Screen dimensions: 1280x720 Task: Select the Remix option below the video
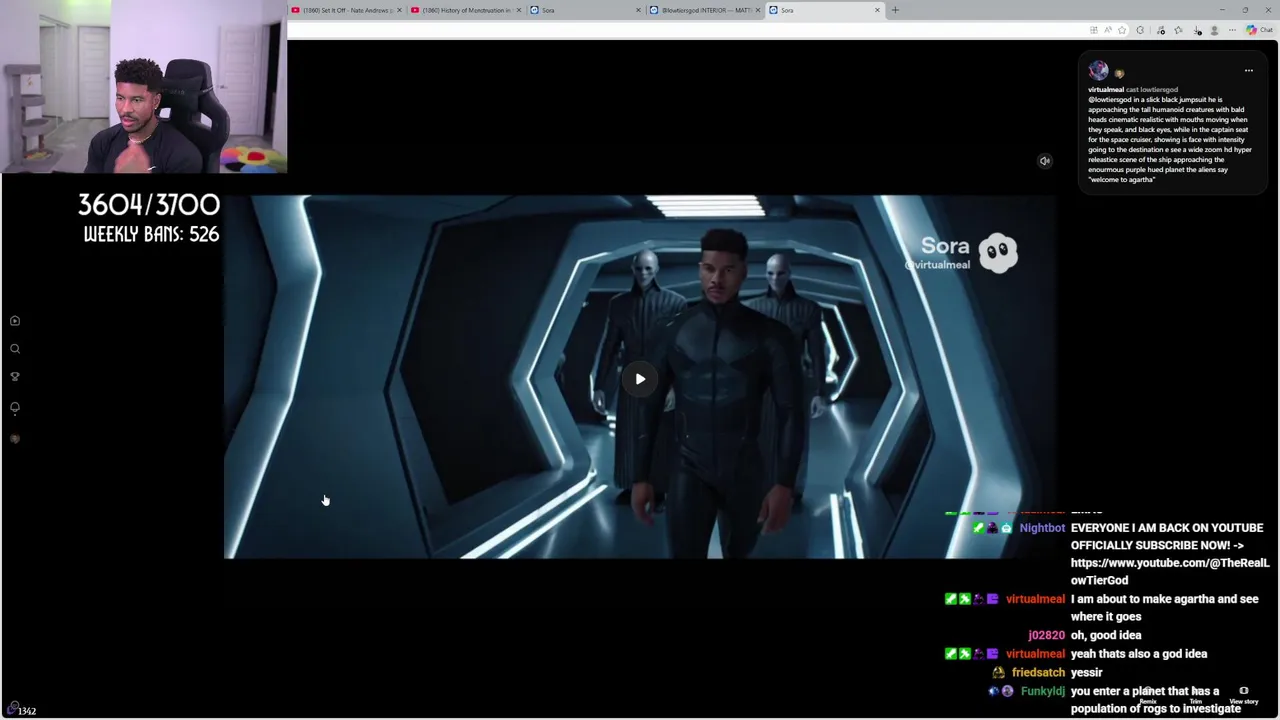tap(1147, 696)
